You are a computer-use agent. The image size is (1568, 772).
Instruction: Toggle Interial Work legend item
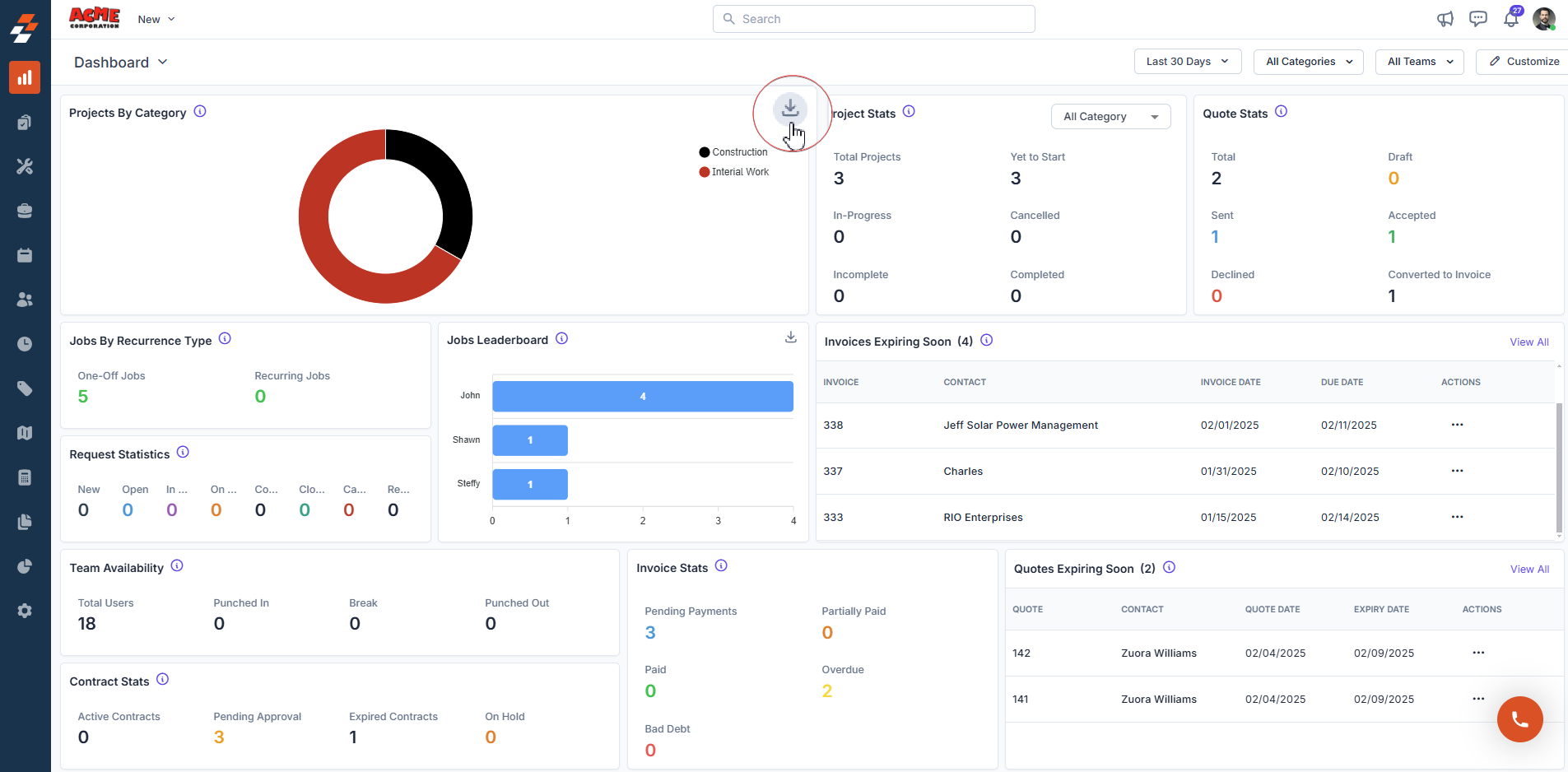pyautogui.click(x=734, y=172)
